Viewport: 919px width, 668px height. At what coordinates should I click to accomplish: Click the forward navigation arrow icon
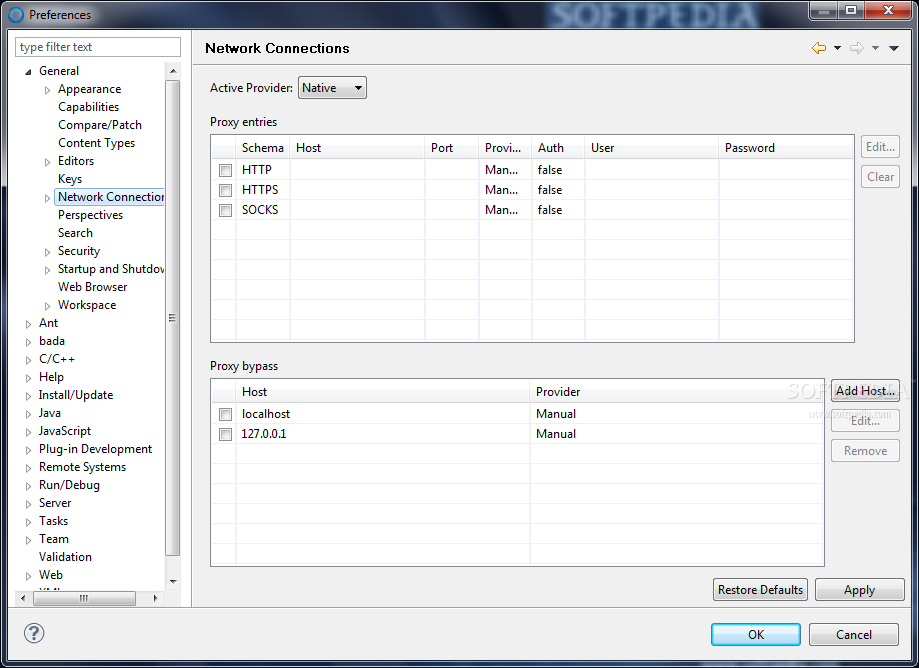pos(857,48)
